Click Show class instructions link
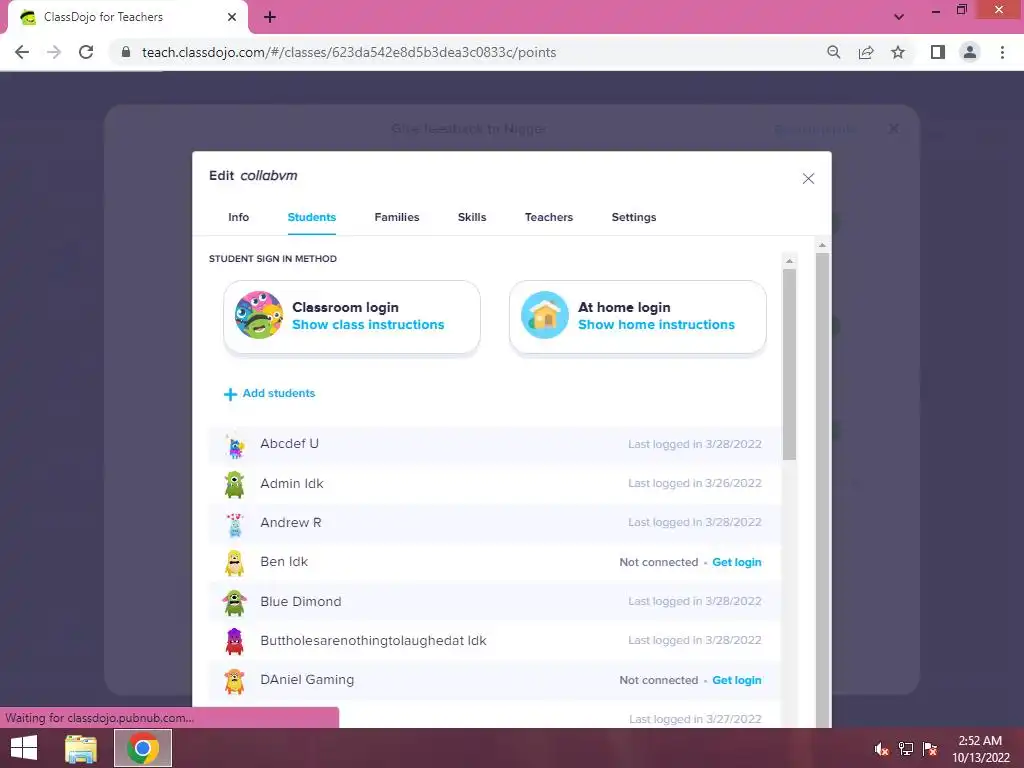 (368, 325)
